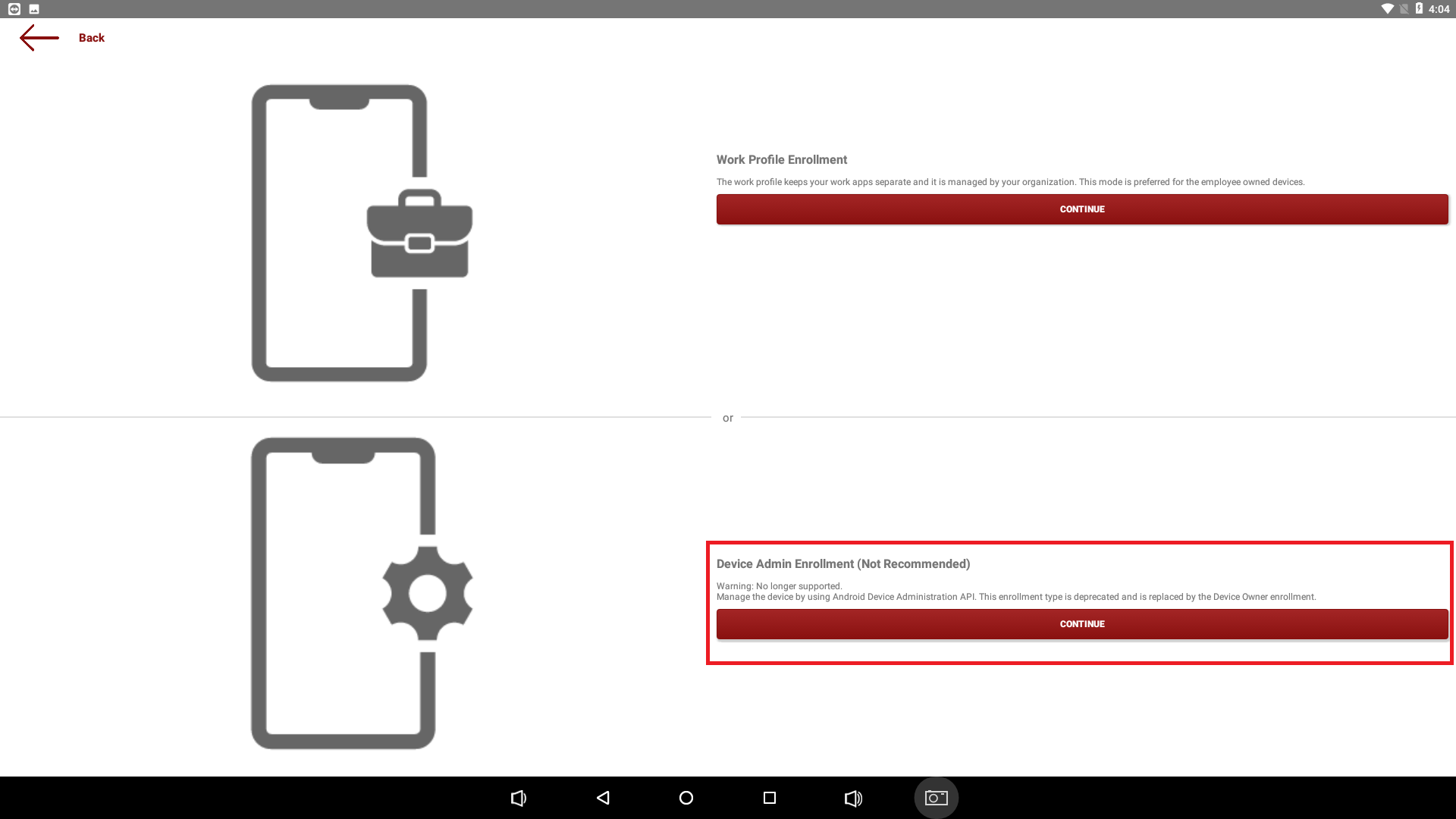The width and height of the screenshot is (1456, 819).
Task: Tap the Wi-Fi status icon
Action: tap(1387, 9)
